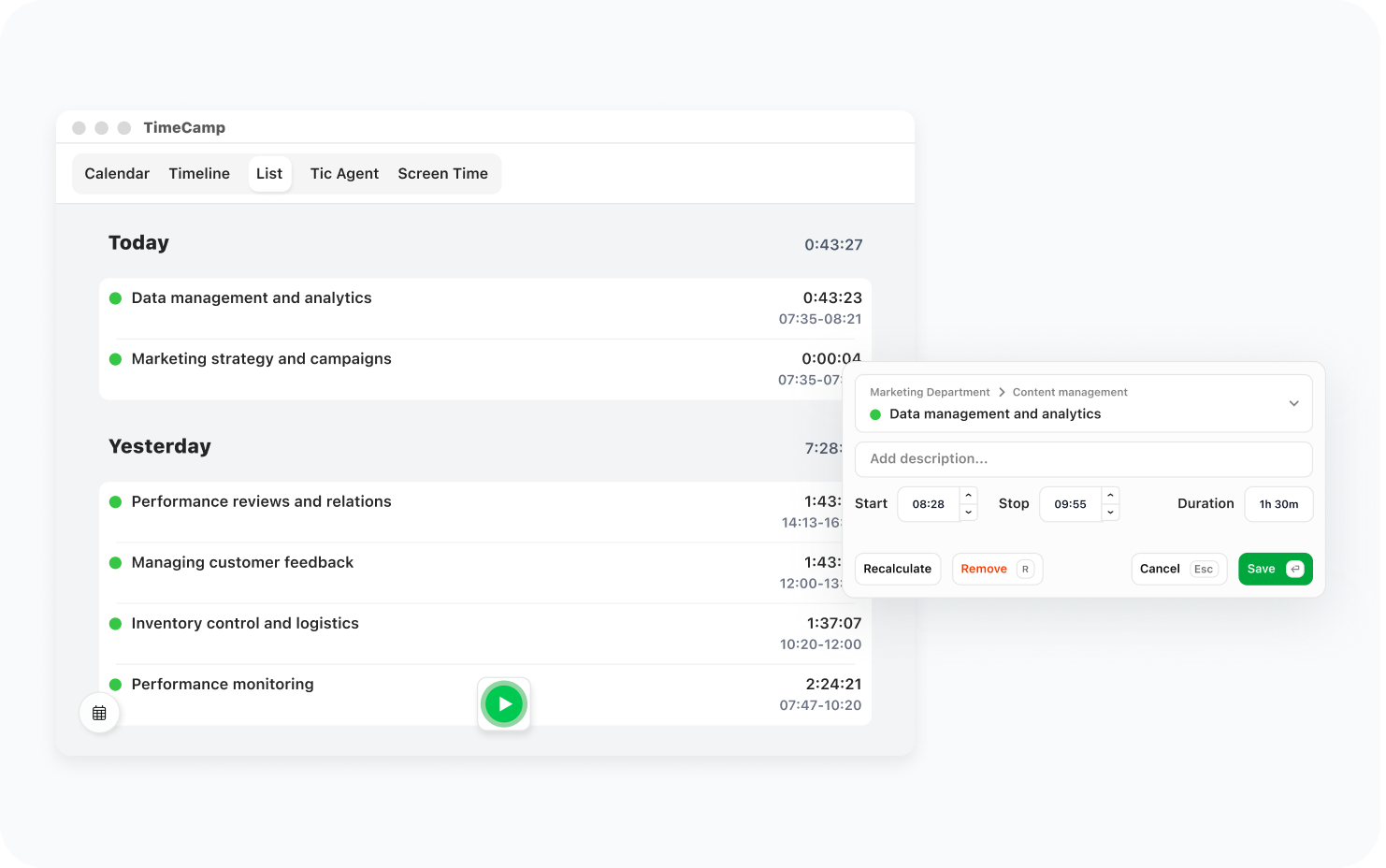Click the Save button

tap(1275, 569)
